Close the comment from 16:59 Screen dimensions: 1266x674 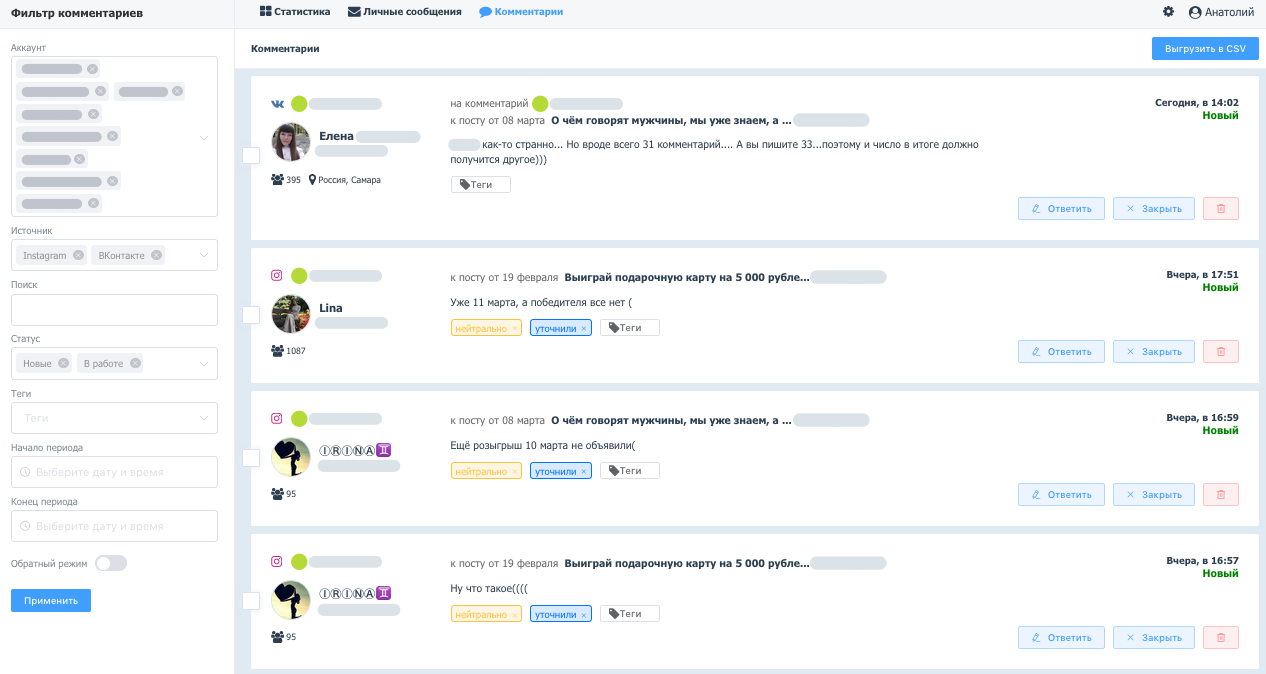click(x=1154, y=494)
